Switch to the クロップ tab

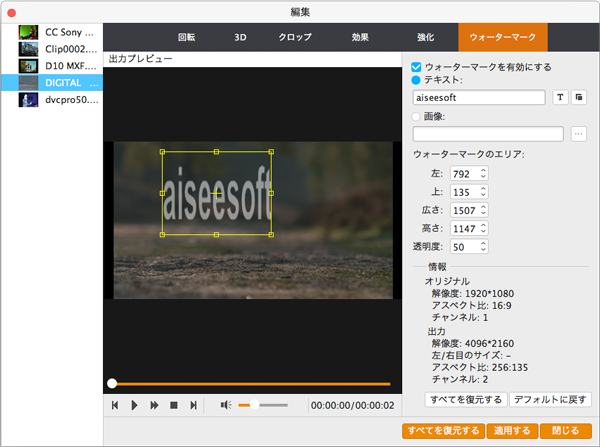coord(295,37)
